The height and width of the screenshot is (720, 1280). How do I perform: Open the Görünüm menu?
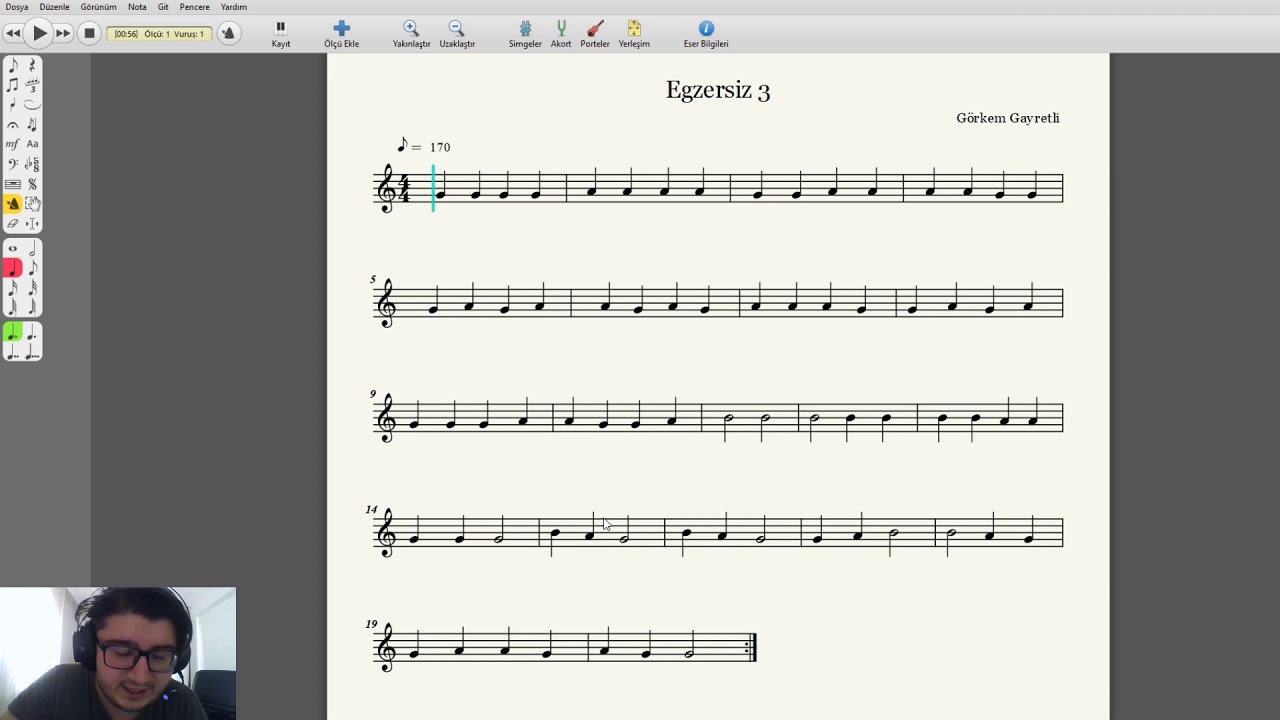99,7
